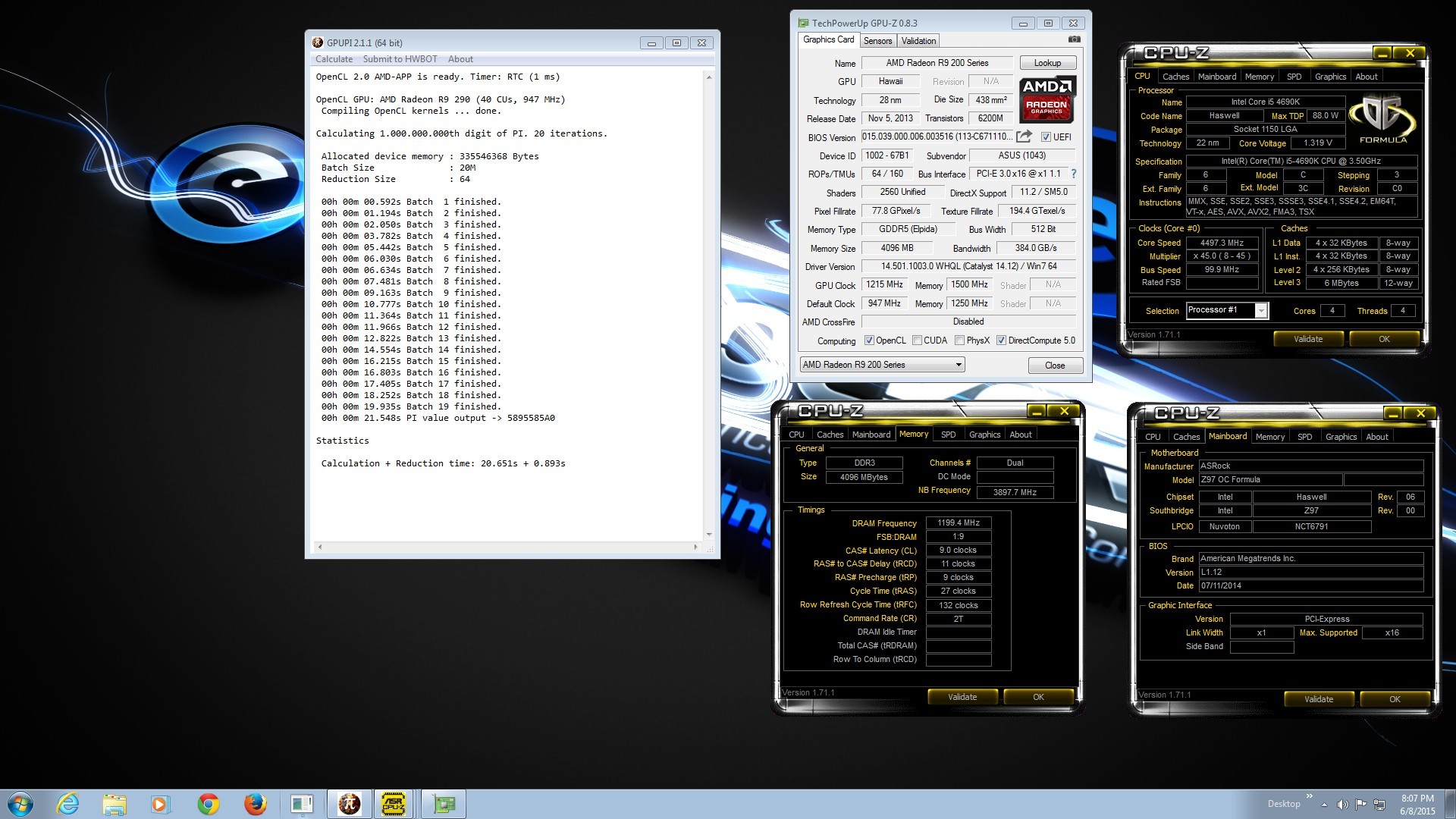This screenshot has height=819, width=1456.
Task: Open the Calculate menu in GPUPI
Action: pos(334,59)
